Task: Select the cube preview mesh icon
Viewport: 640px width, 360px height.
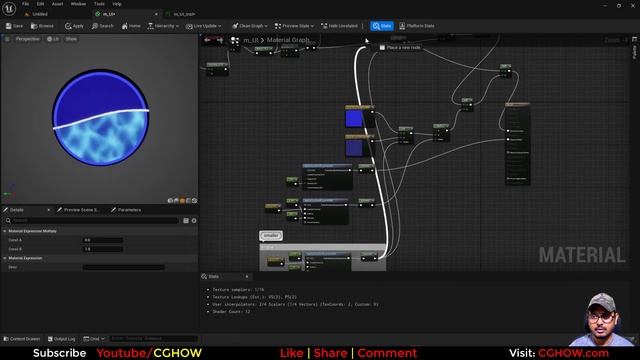Action: point(188,200)
